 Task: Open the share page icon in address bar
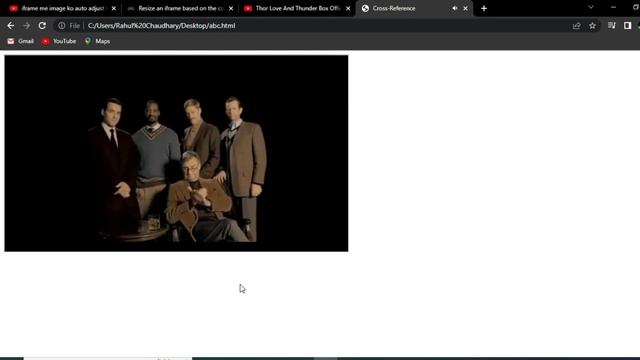click(576, 26)
